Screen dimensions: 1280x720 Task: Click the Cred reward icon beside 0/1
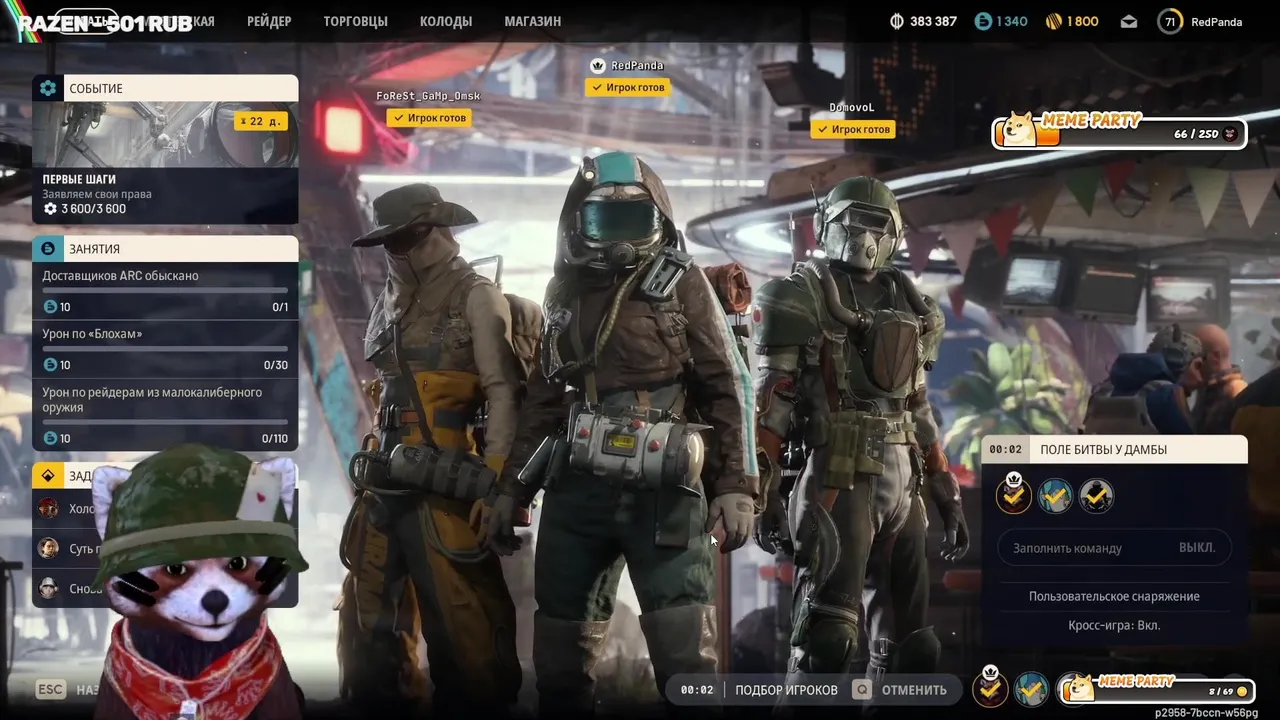50,307
